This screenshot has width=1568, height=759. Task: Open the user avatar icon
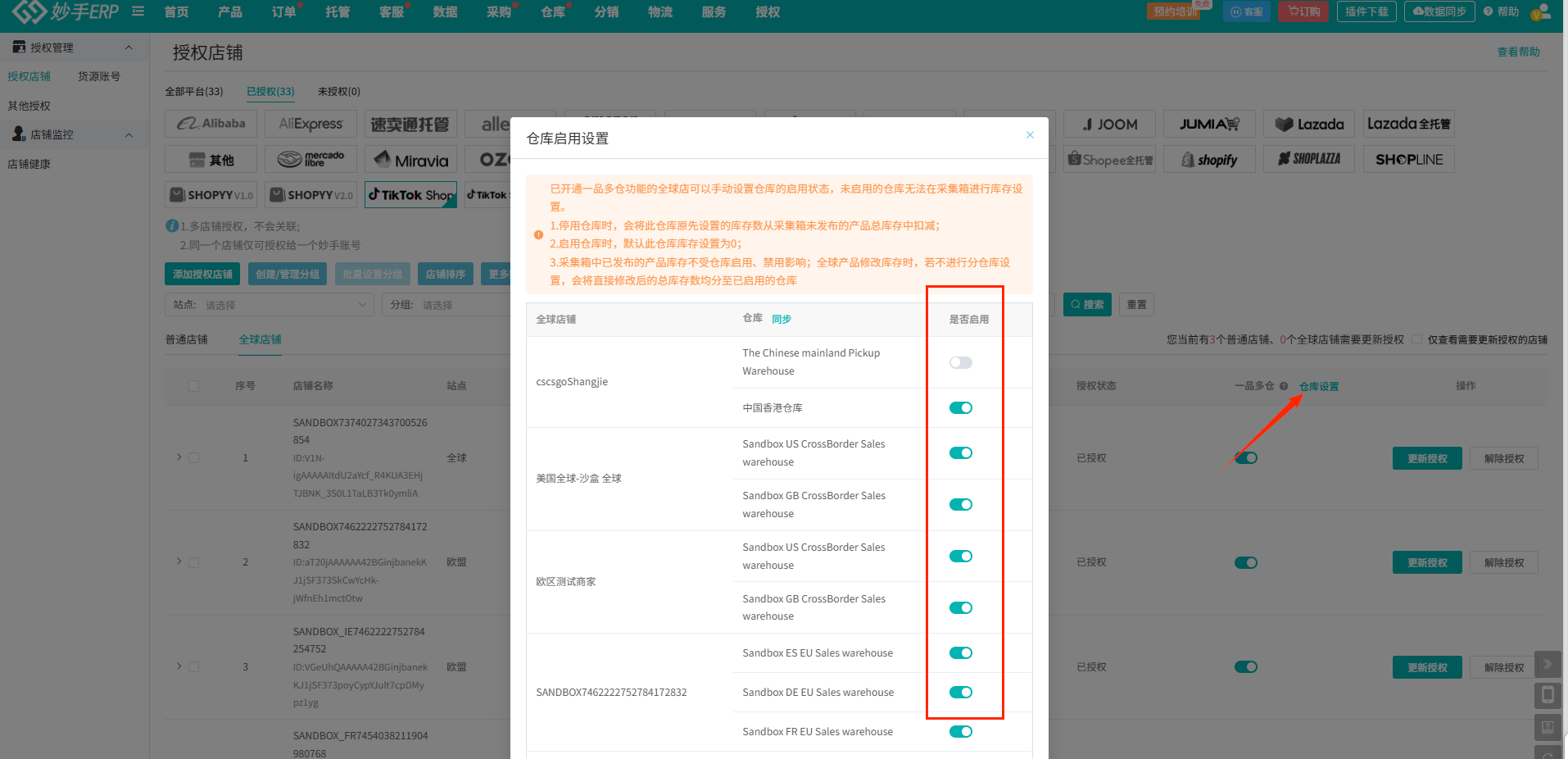1540,11
